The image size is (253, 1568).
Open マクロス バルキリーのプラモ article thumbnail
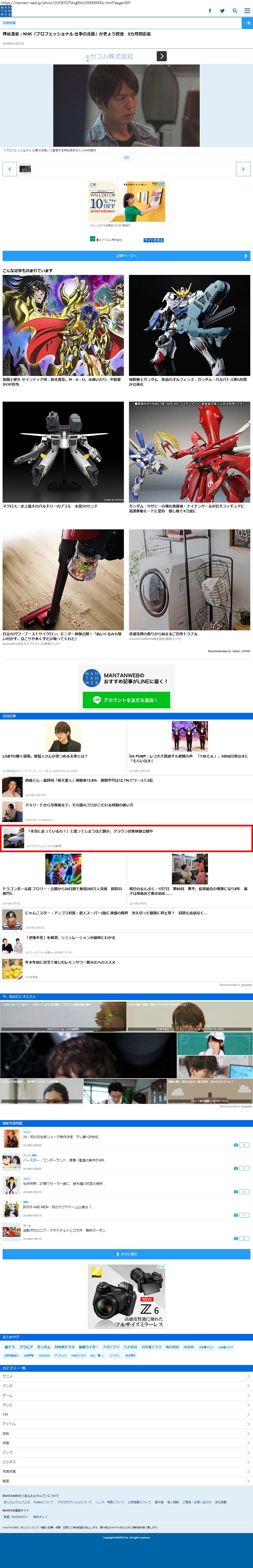(63, 452)
